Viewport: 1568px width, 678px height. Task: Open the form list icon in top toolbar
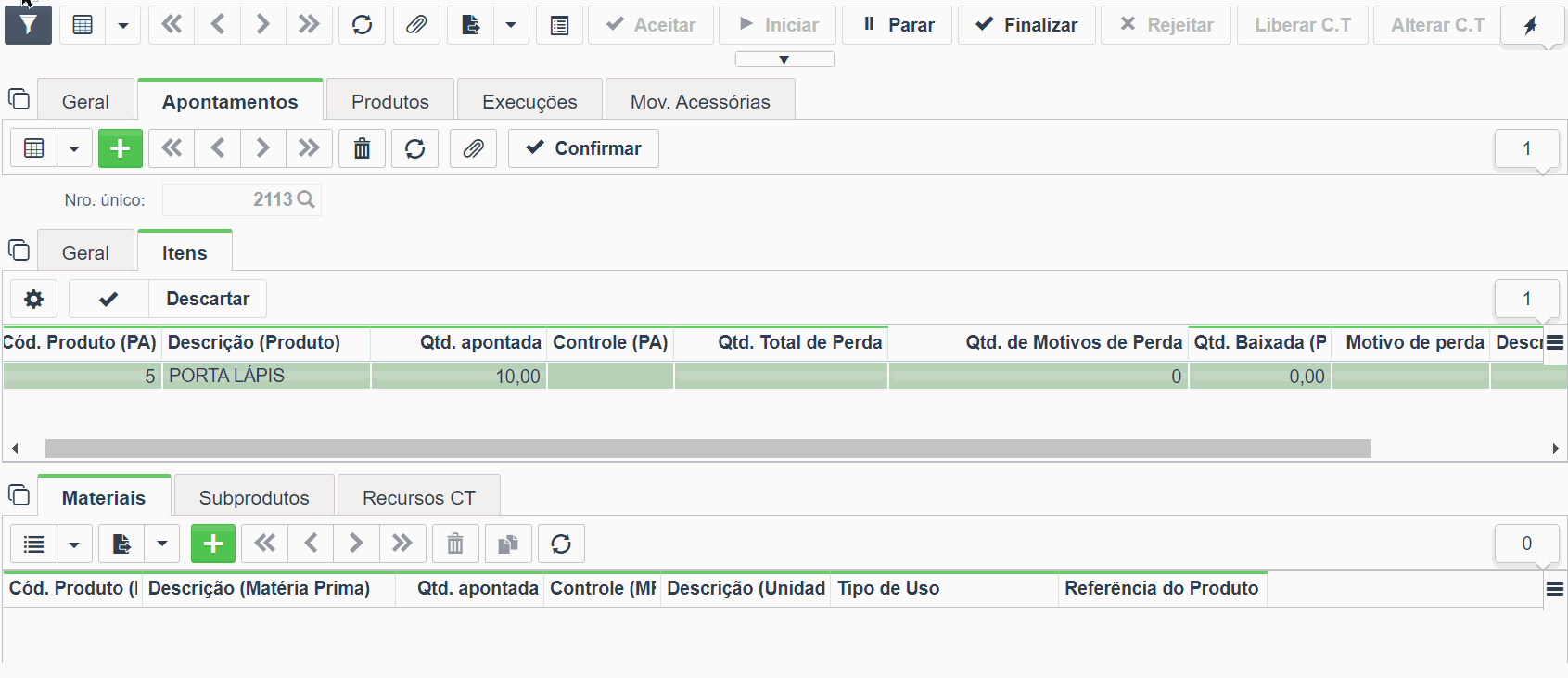tap(559, 25)
